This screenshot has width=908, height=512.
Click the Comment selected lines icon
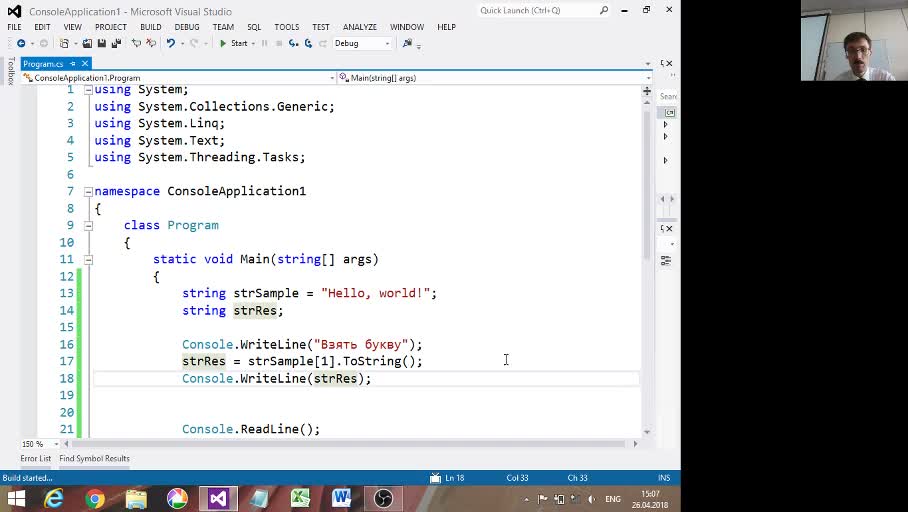[x=136, y=43]
